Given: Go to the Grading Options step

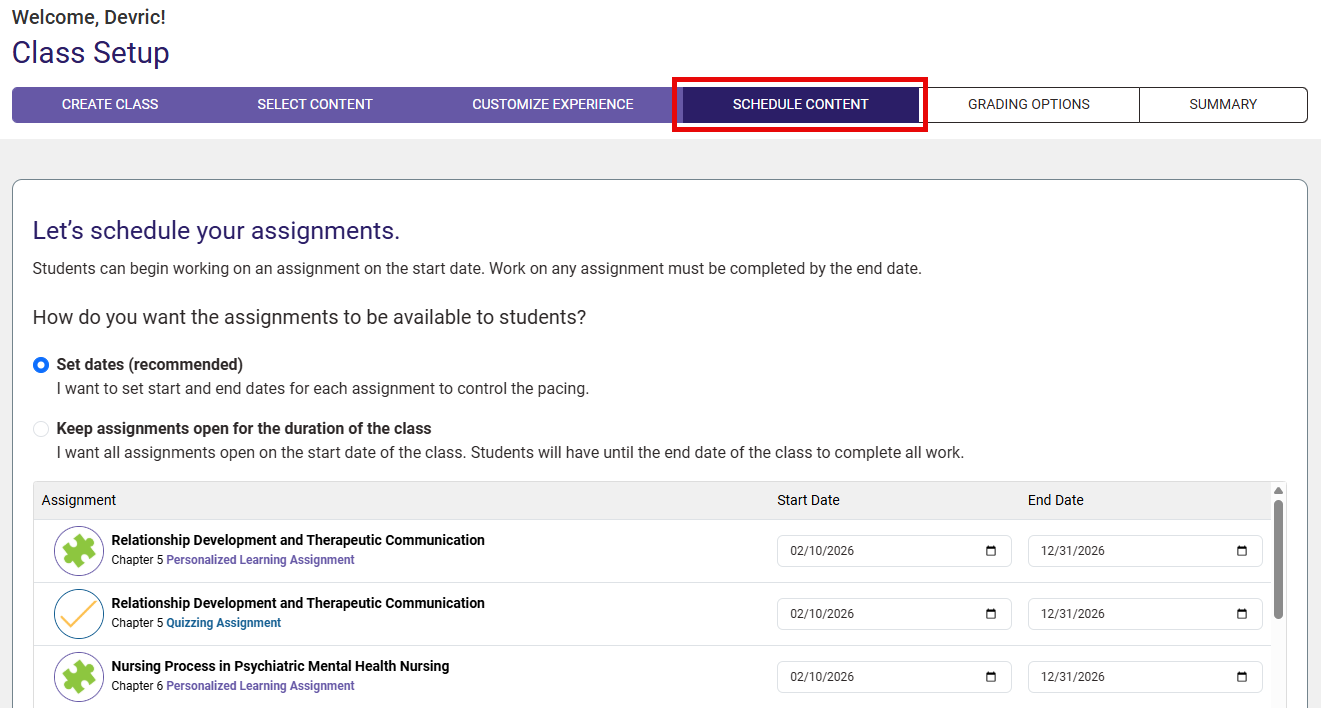Looking at the screenshot, I should pos(1028,104).
